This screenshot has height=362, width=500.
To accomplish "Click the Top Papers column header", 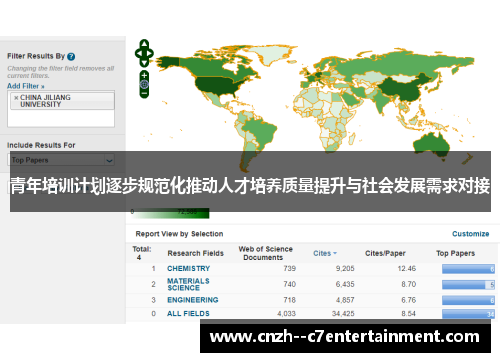I will [455, 253].
